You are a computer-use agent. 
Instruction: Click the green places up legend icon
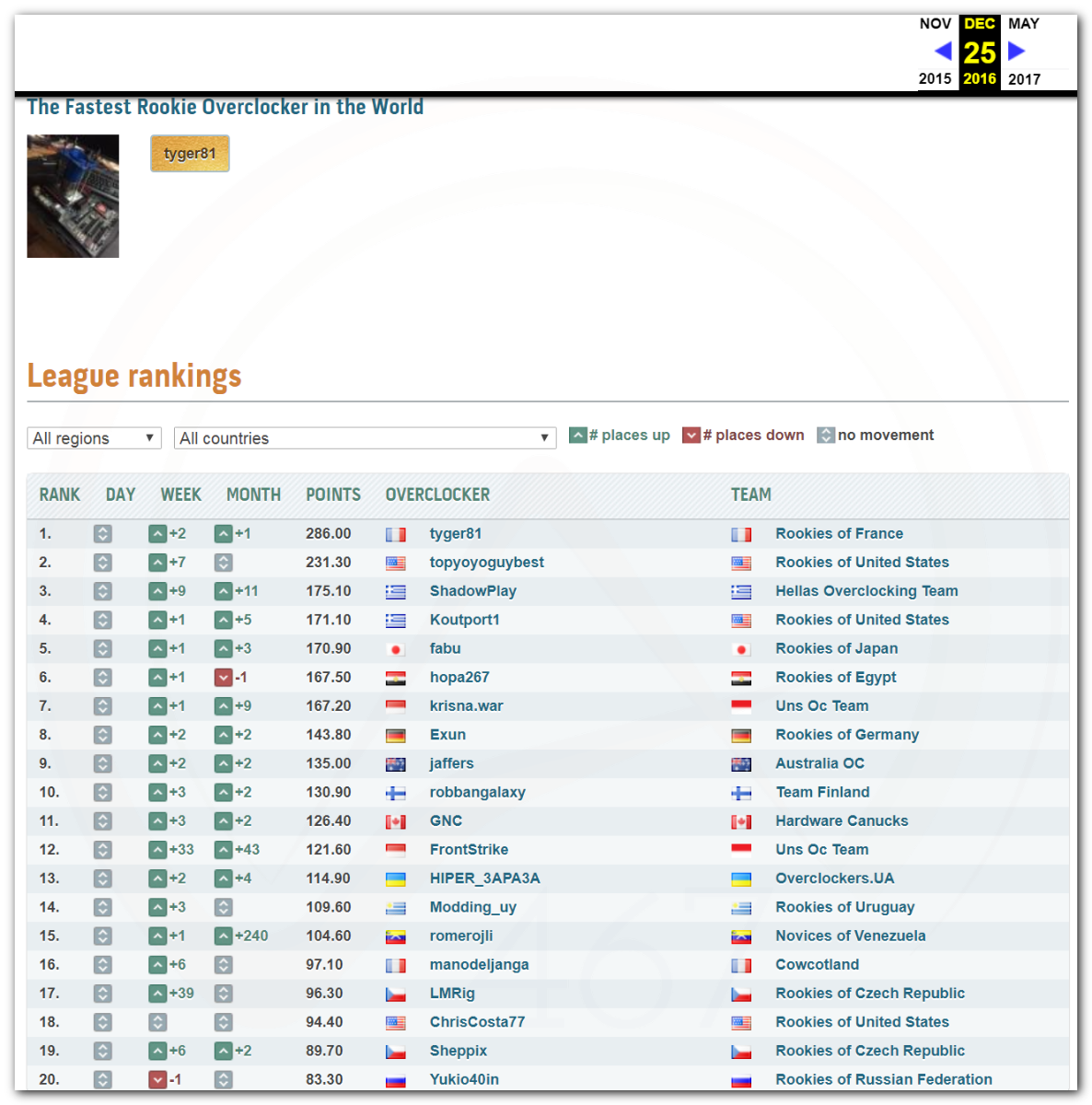[x=578, y=436]
